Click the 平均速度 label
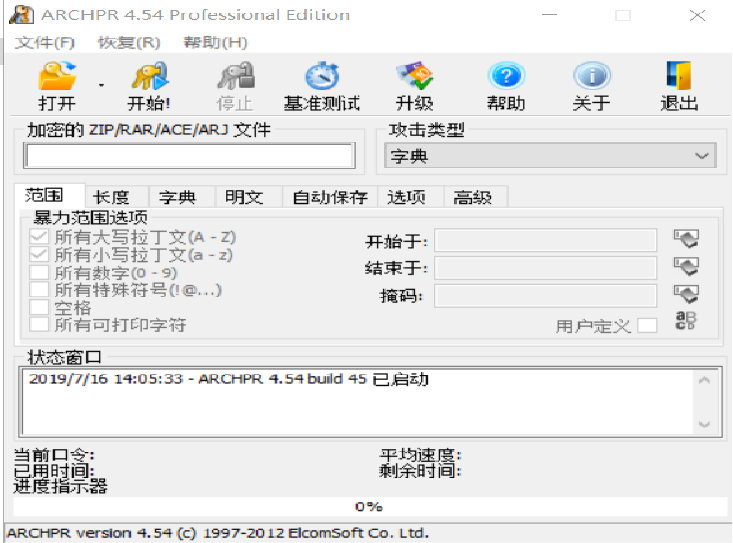 coord(420,455)
